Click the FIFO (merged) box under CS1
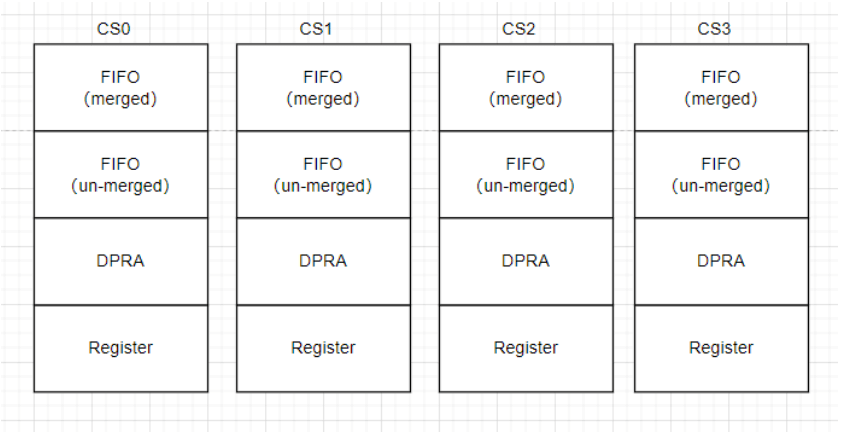866x440 pixels. coord(323,88)
